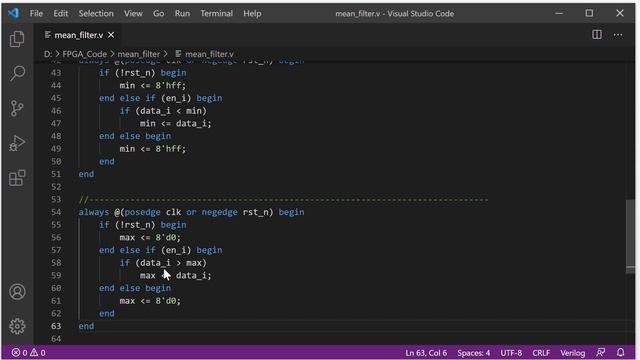Open the Explorer view in activity bar
640x360 pixels.
click(17, 39)
